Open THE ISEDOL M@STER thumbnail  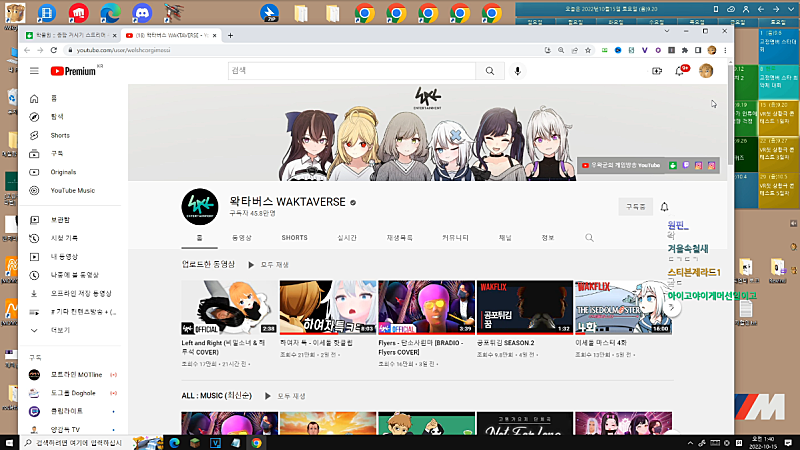(623, 307)
